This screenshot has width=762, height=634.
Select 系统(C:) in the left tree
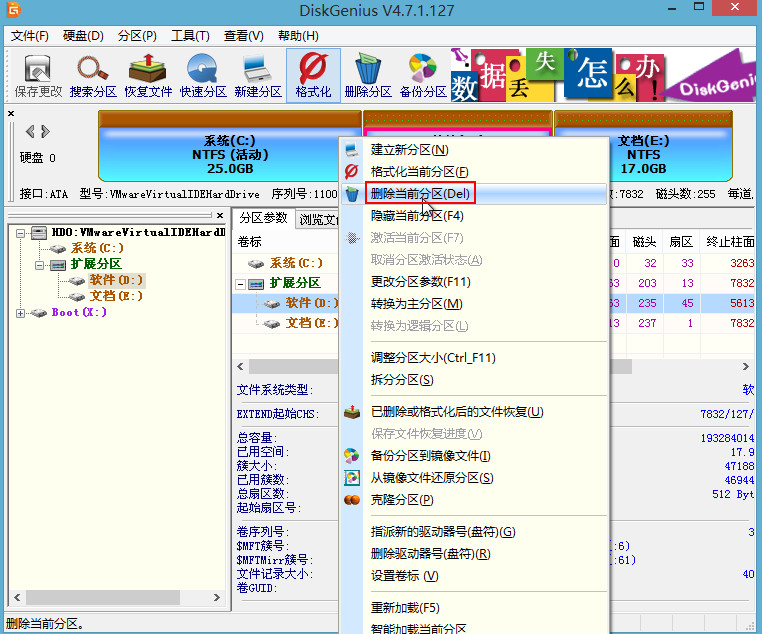[97, 248]
